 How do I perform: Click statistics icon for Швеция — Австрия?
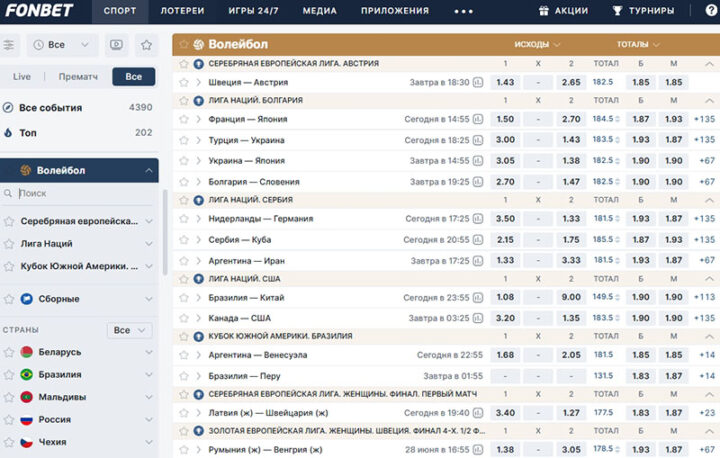(x=477, y=83)
